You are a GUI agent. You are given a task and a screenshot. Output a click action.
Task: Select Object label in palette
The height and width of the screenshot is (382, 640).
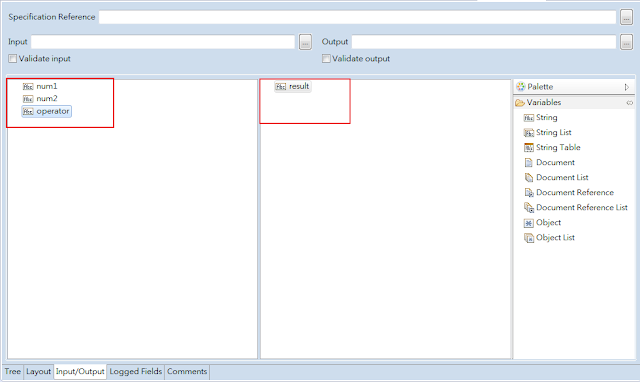point(548,222)
